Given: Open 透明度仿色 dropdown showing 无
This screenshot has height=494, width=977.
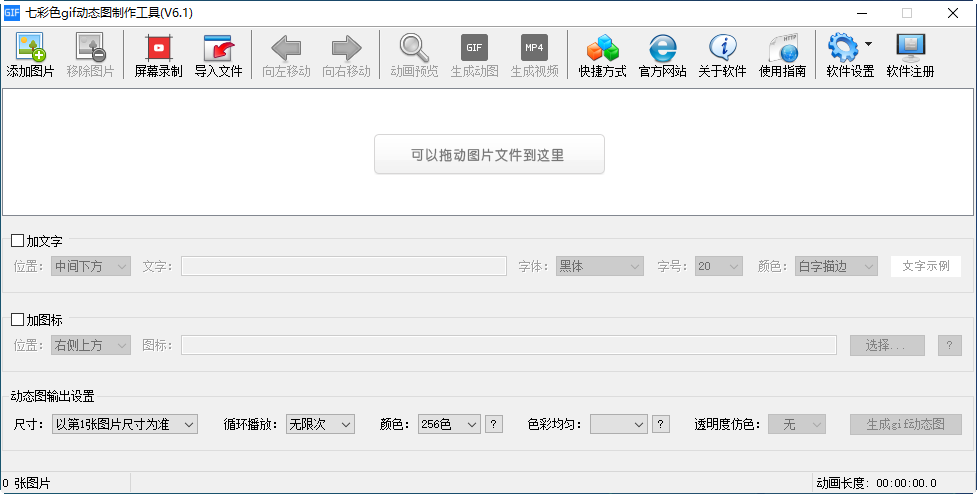Looking at the screenshot, I should [x=797, y=424].
